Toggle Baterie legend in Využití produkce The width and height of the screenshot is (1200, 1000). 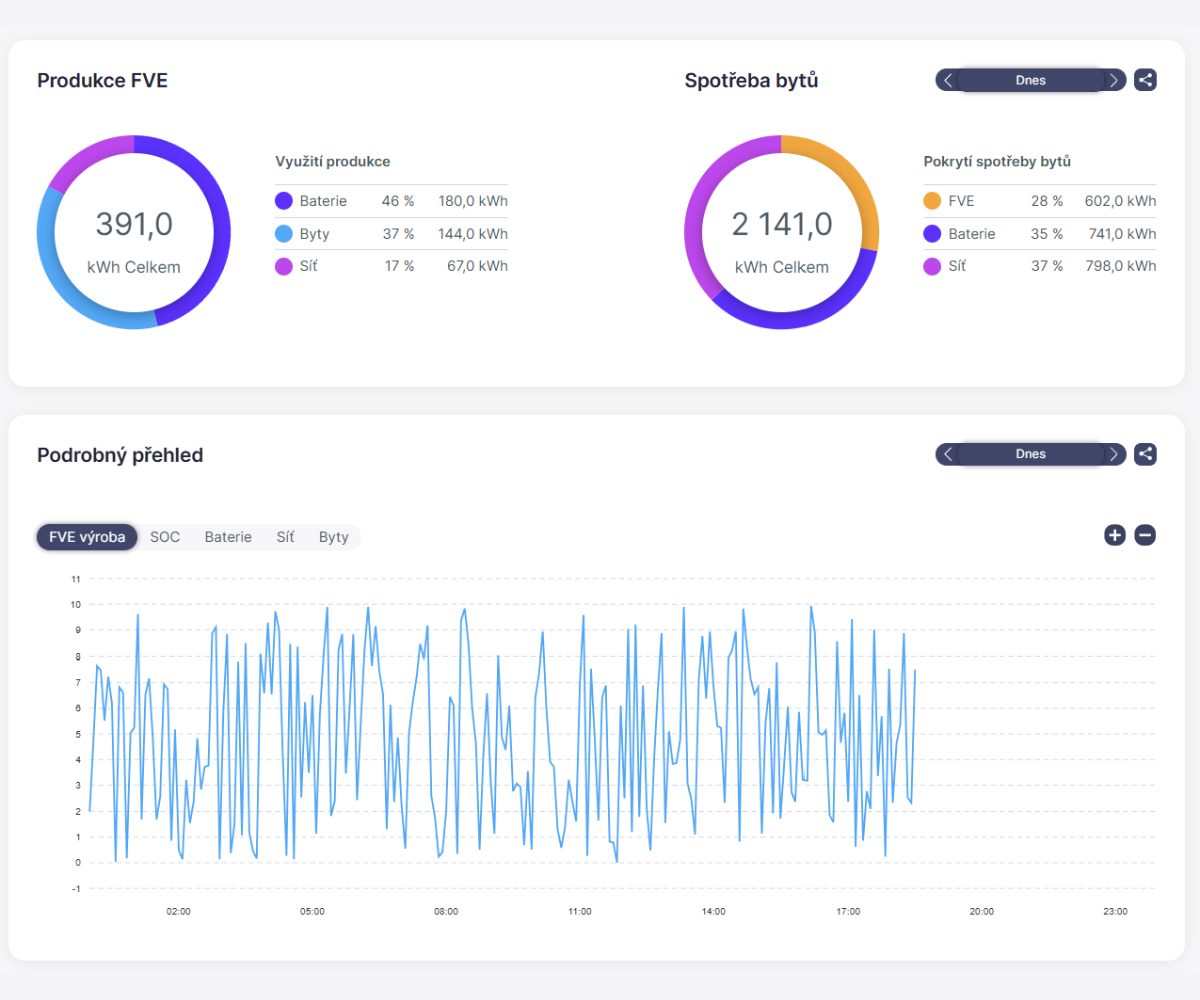pos(323,201)
